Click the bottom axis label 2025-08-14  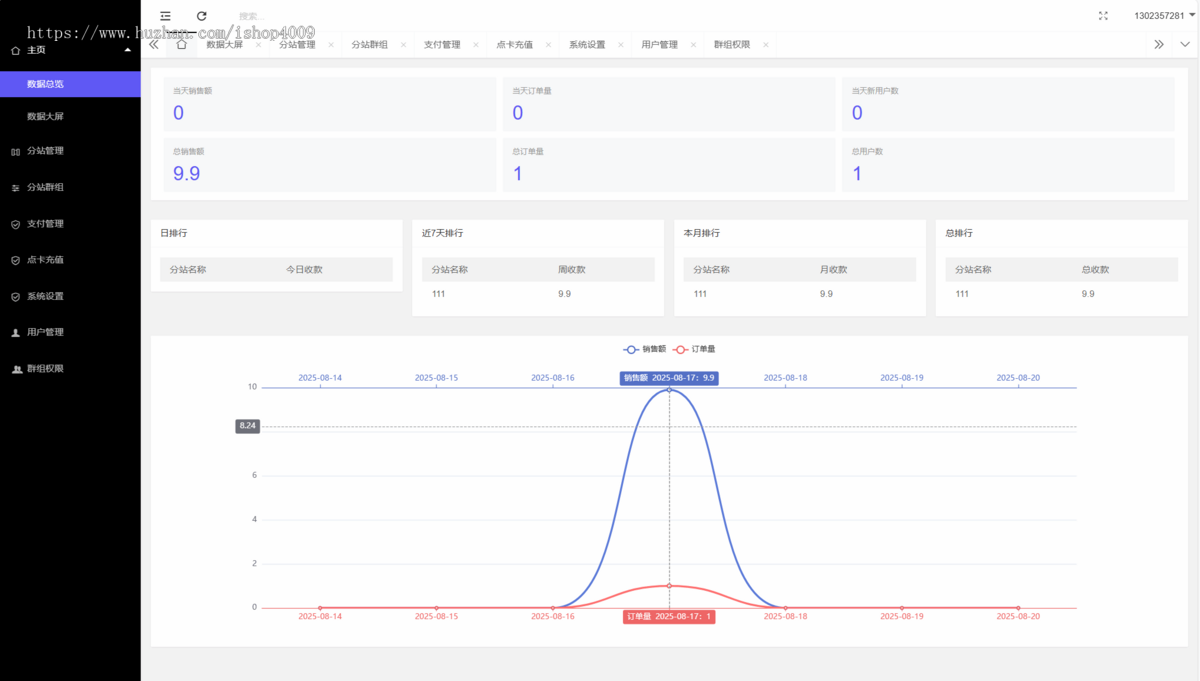pos(320,617)
